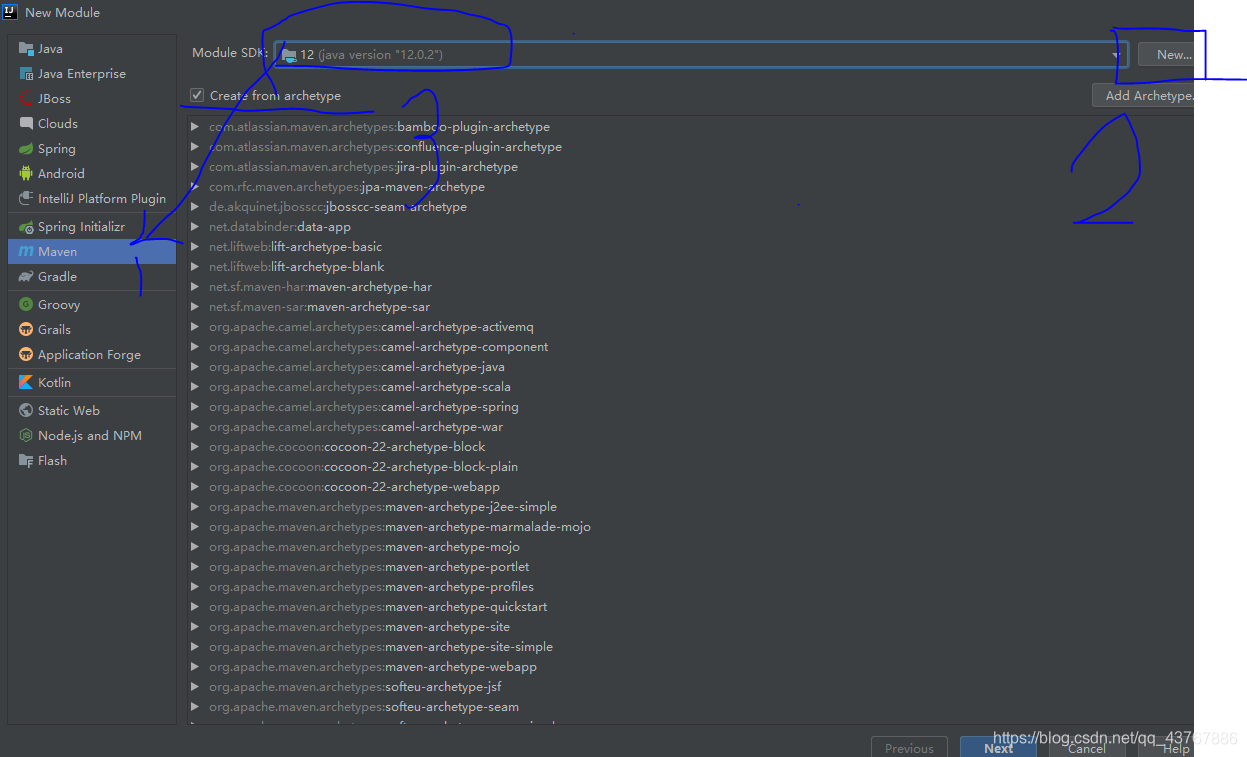Click the Java module type icon

(26, 48)
